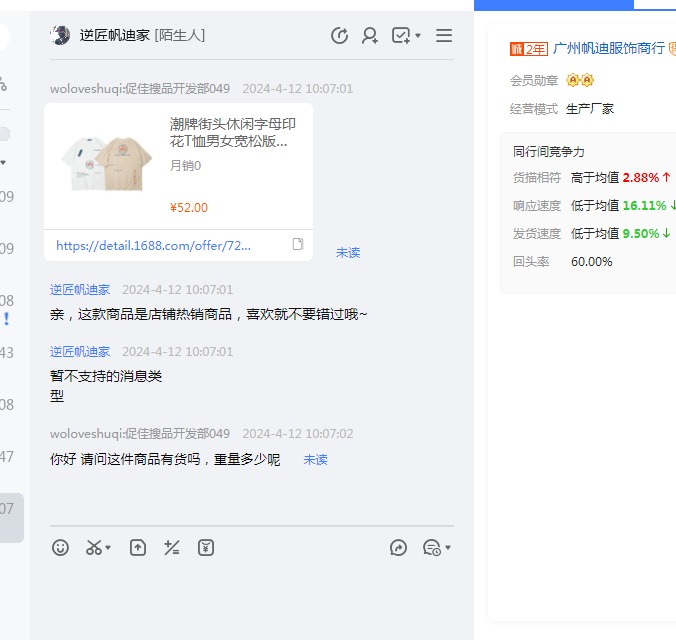Click the forward message arrow icon
676x640 pixels.
[x=398, y=548]
